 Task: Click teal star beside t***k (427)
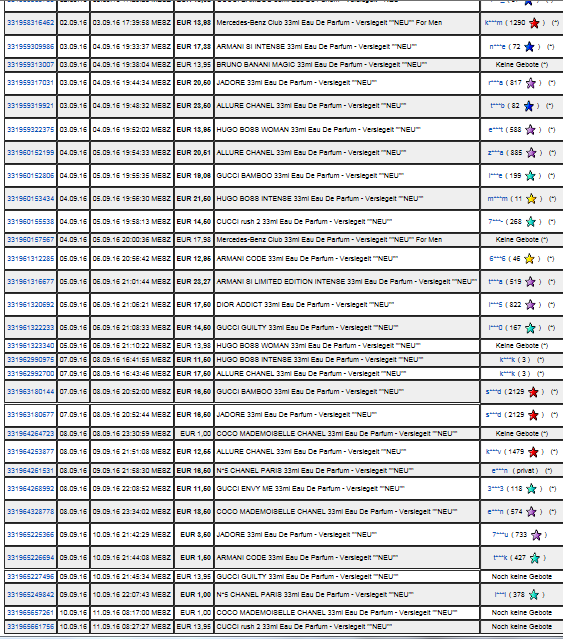click(534, 558)
